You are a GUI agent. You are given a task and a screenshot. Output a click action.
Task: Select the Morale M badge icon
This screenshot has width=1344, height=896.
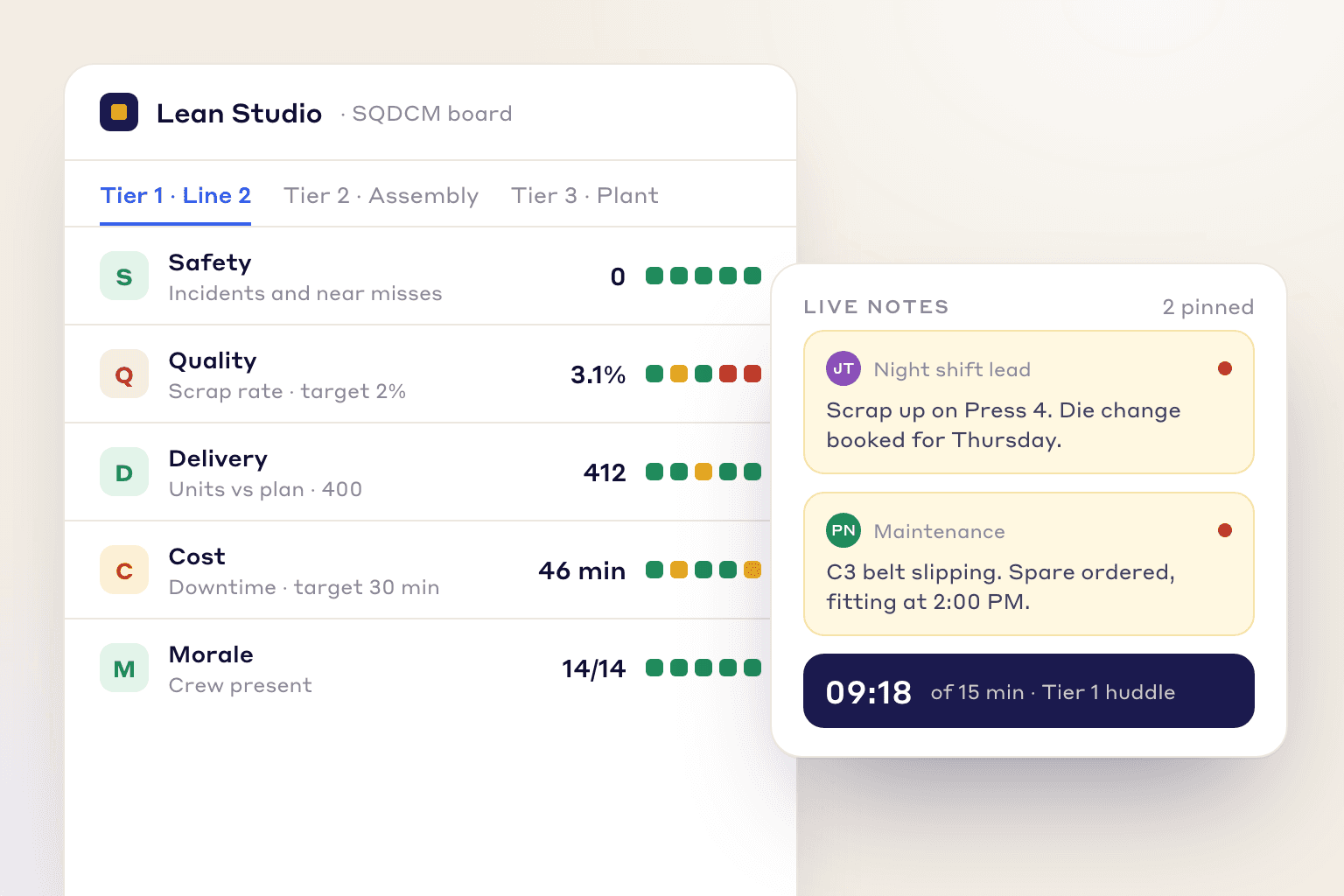(124, 668)
